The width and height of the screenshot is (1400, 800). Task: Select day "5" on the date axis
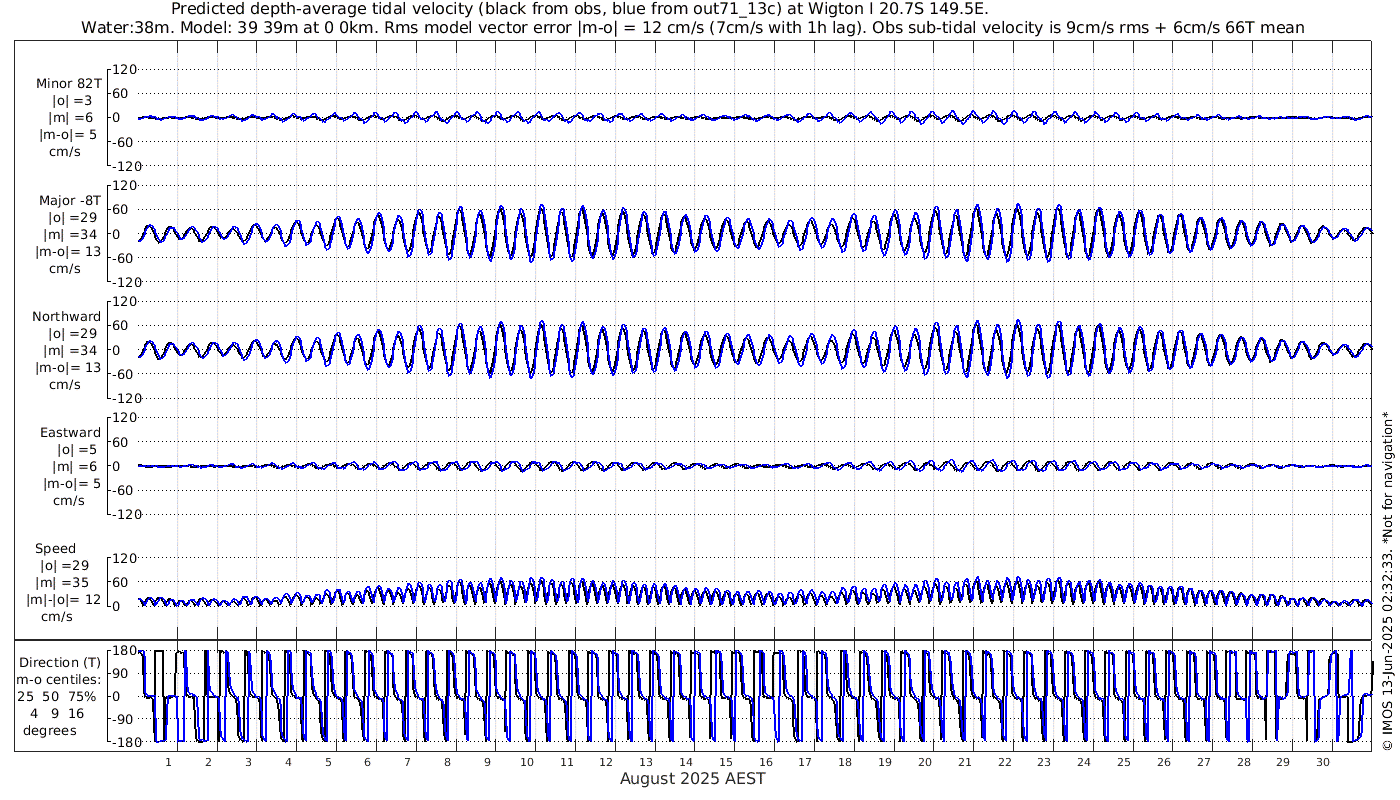point(328,762)
